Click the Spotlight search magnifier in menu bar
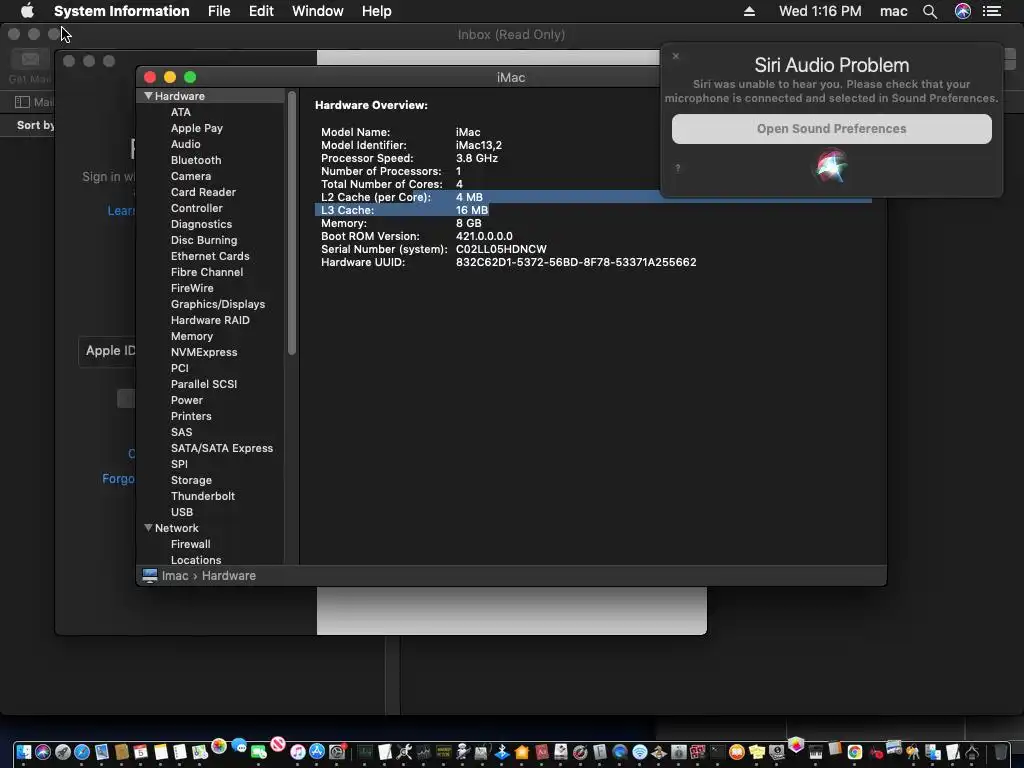 [930, 11]
